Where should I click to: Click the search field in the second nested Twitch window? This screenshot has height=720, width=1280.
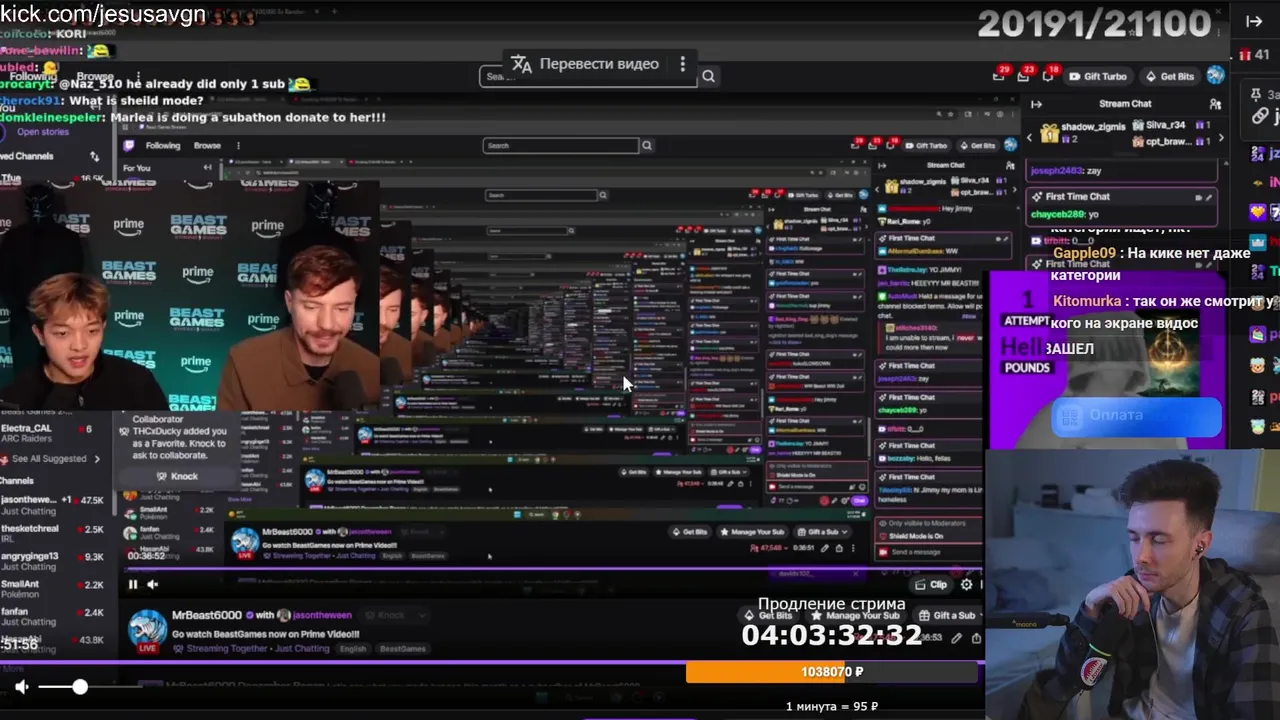coord(561,146)
